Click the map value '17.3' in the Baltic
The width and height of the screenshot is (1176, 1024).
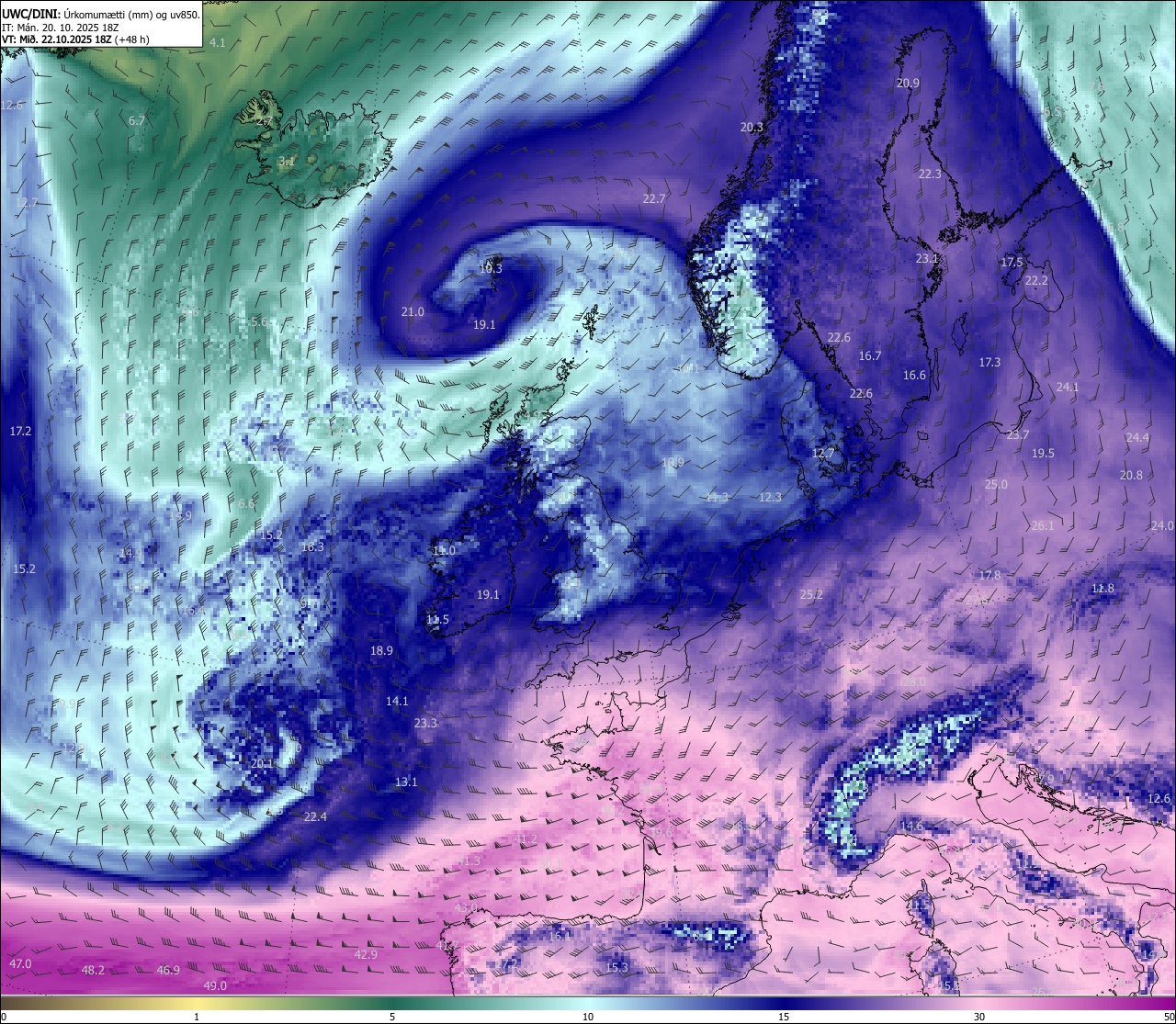click(x=989, y=362)
